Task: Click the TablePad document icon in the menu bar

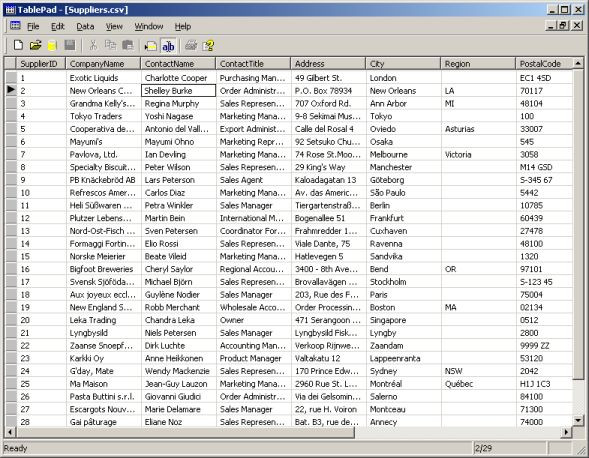Action: 15,26
